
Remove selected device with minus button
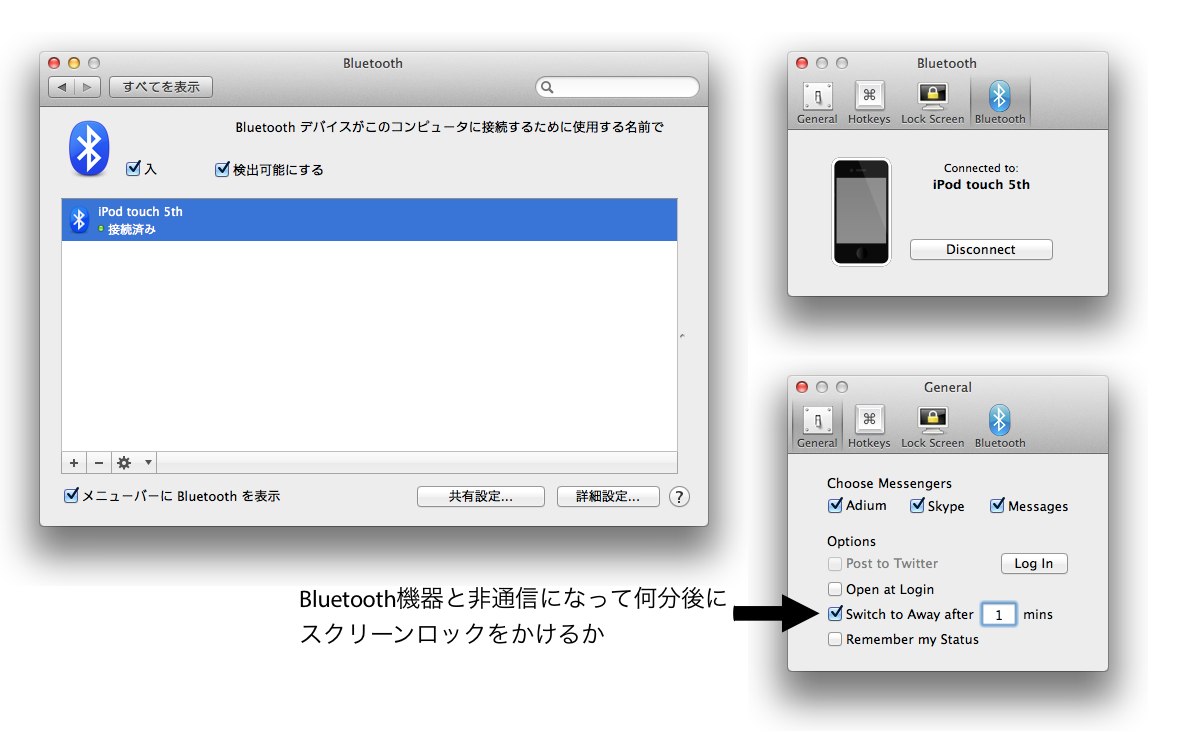[x=98, y=463]
